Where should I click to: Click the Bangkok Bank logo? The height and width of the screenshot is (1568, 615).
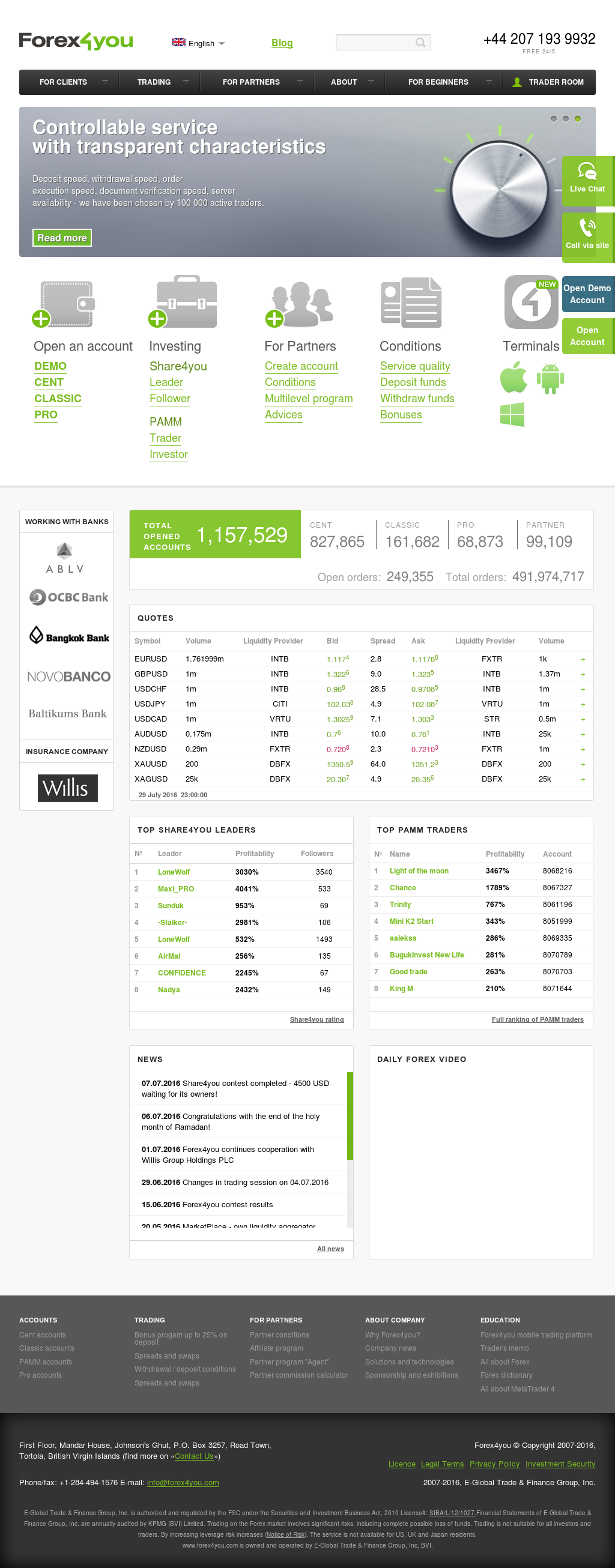click(x=69, y=636)
